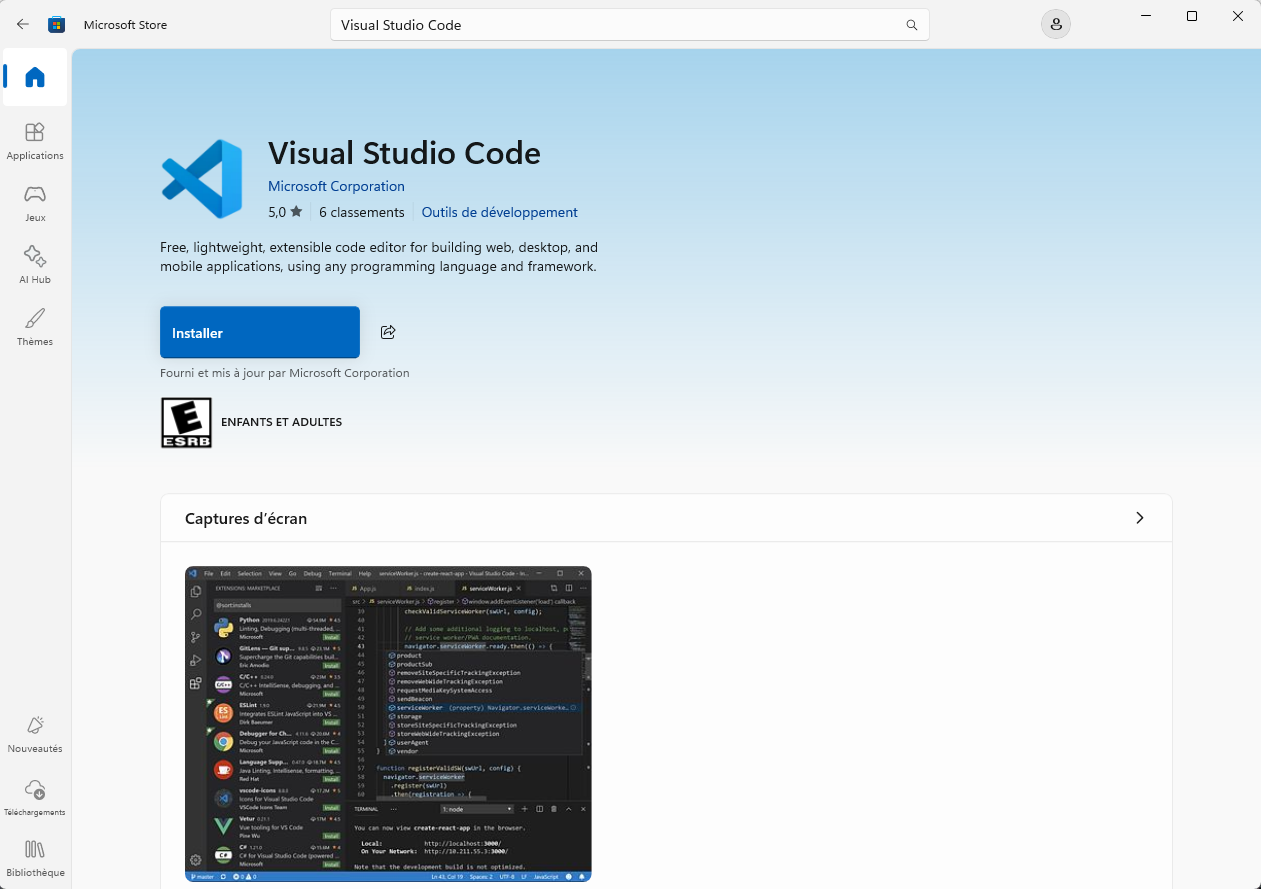
Task: View the 6 classements ratings
Action: 362,212
